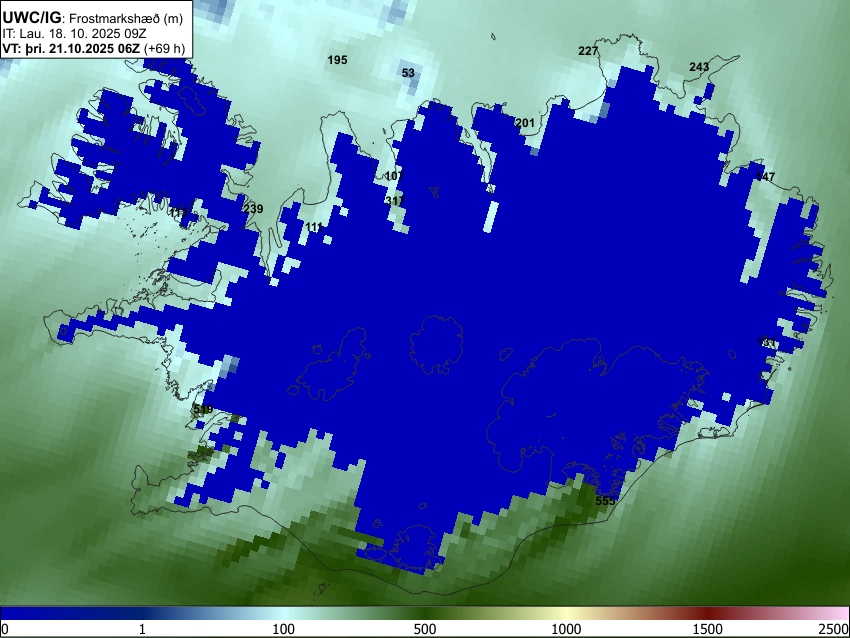Click the map value 555
The width and height of the screenshot is (850, 638).
coord(606,501)
